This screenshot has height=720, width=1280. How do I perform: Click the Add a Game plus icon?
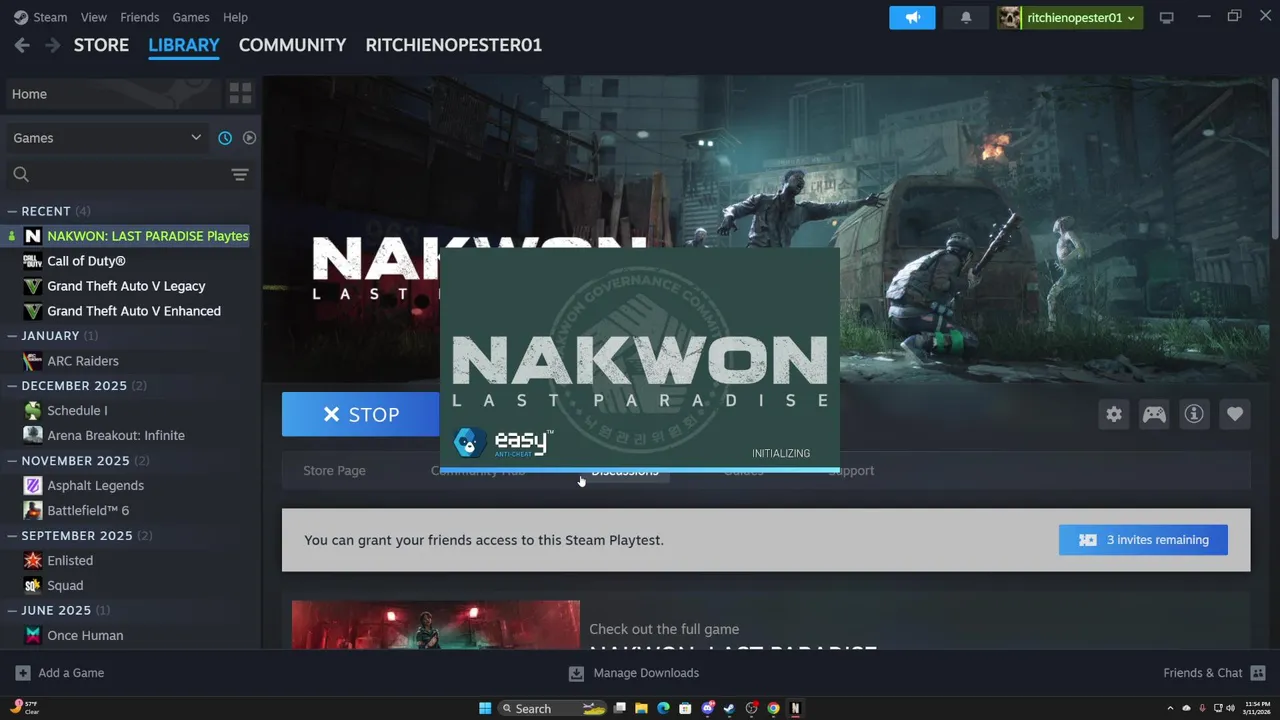click(x=23, y=673)
